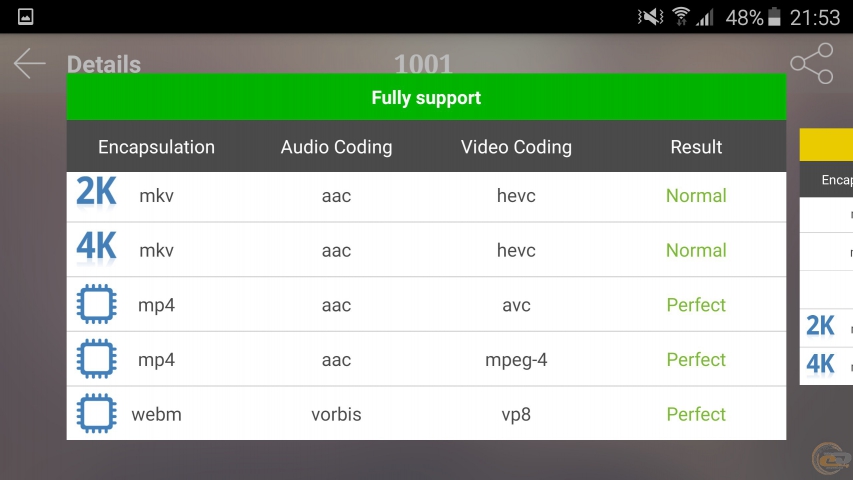The width and height of the screenshot is (853, 480).
Task: Tap the Details title label
Action: (104, 65)
